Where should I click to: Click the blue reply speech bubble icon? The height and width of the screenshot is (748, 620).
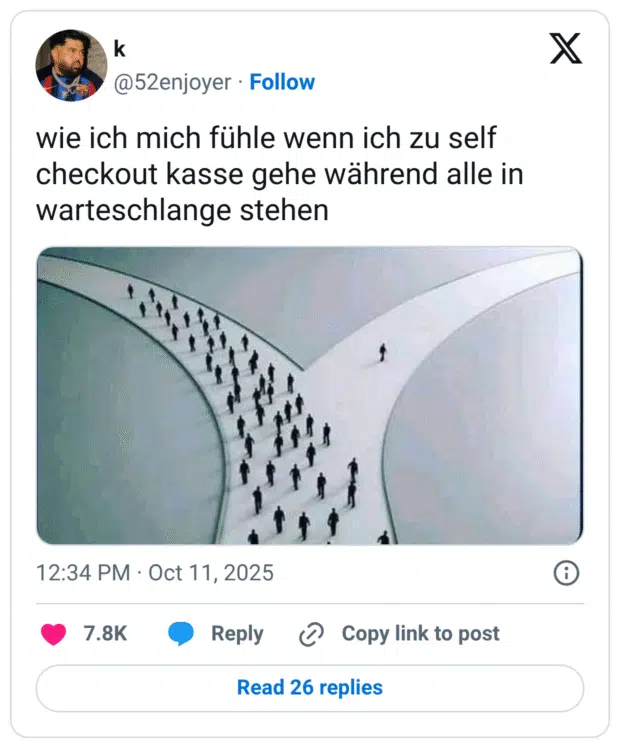pos(181,634)
